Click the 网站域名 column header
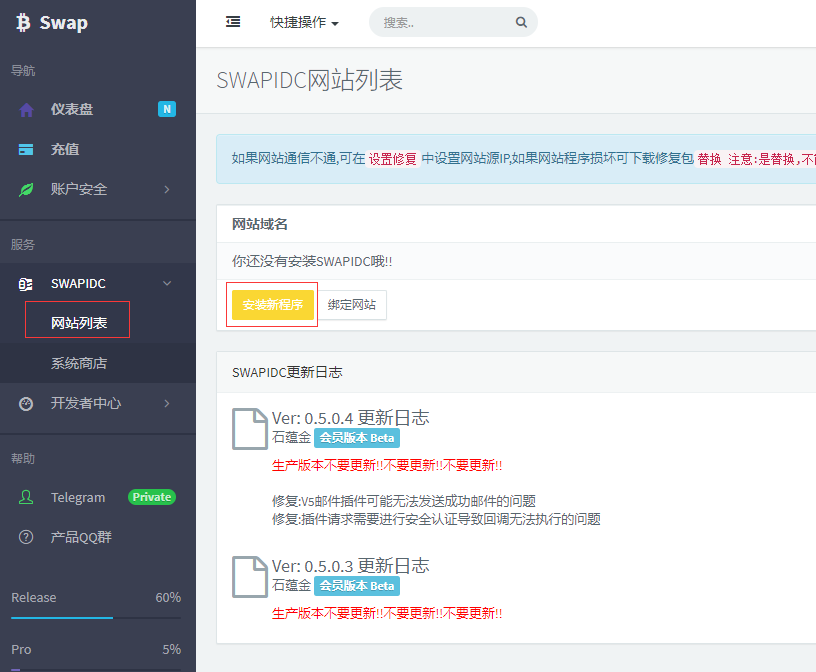 (260, 224)
